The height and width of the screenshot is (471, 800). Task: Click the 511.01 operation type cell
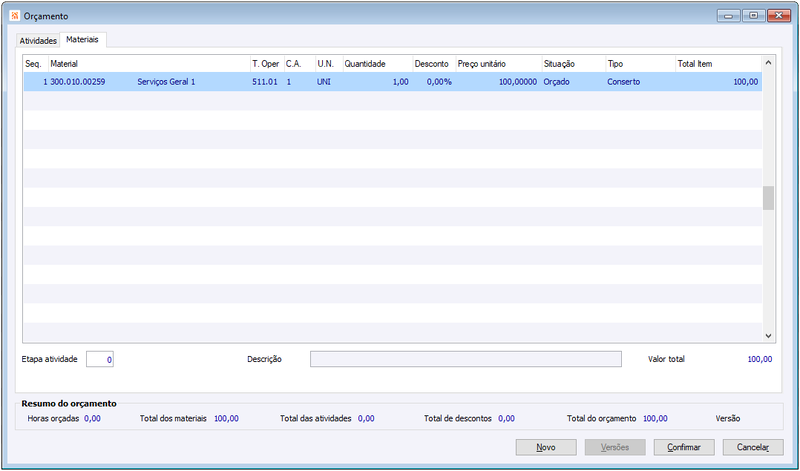pyautogui.click(x=265, y=82)
